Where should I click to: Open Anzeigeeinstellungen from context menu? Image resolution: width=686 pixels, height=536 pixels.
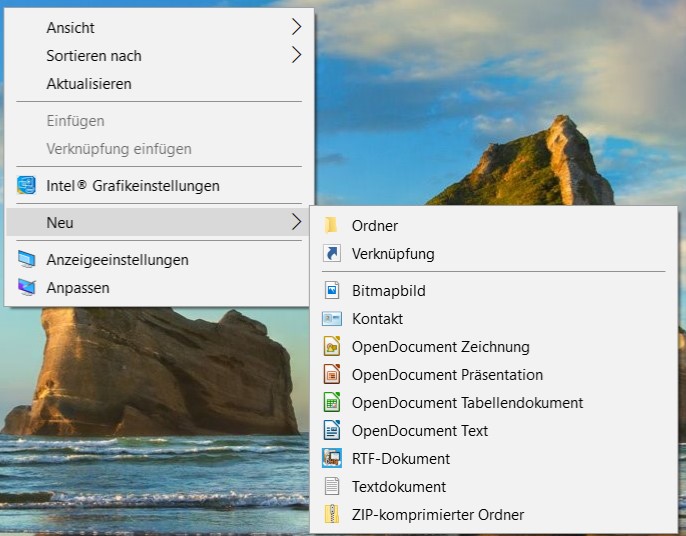click(159, 259)
